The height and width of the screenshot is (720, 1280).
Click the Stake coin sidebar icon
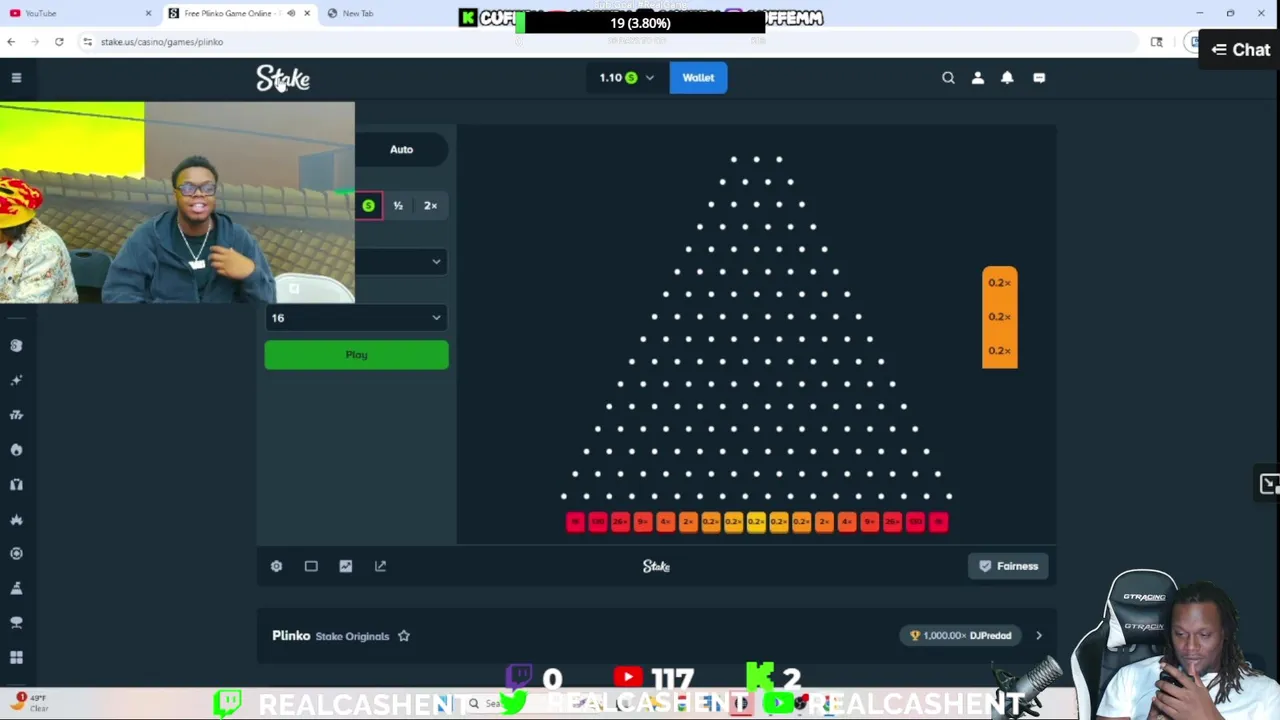[x=16, y=345]
